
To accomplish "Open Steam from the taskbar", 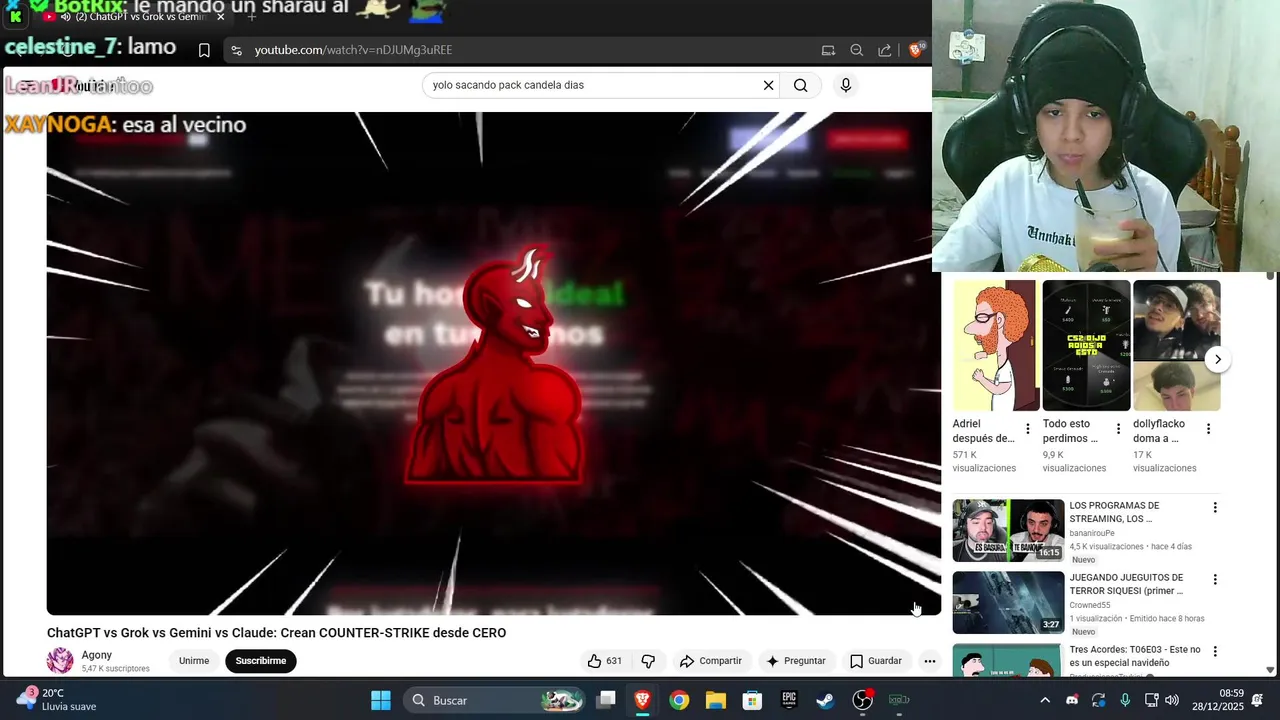I will point(825,700).
